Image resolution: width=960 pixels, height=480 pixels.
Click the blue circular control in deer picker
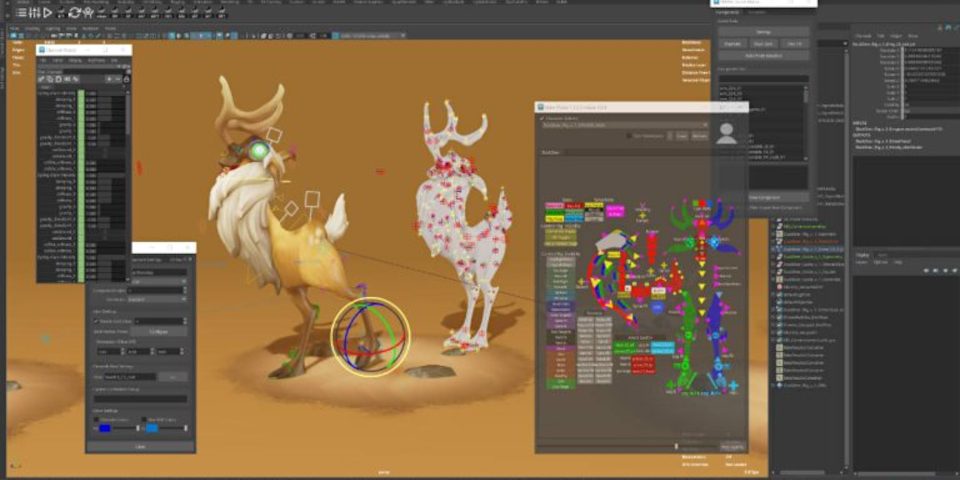click(657, 307)
